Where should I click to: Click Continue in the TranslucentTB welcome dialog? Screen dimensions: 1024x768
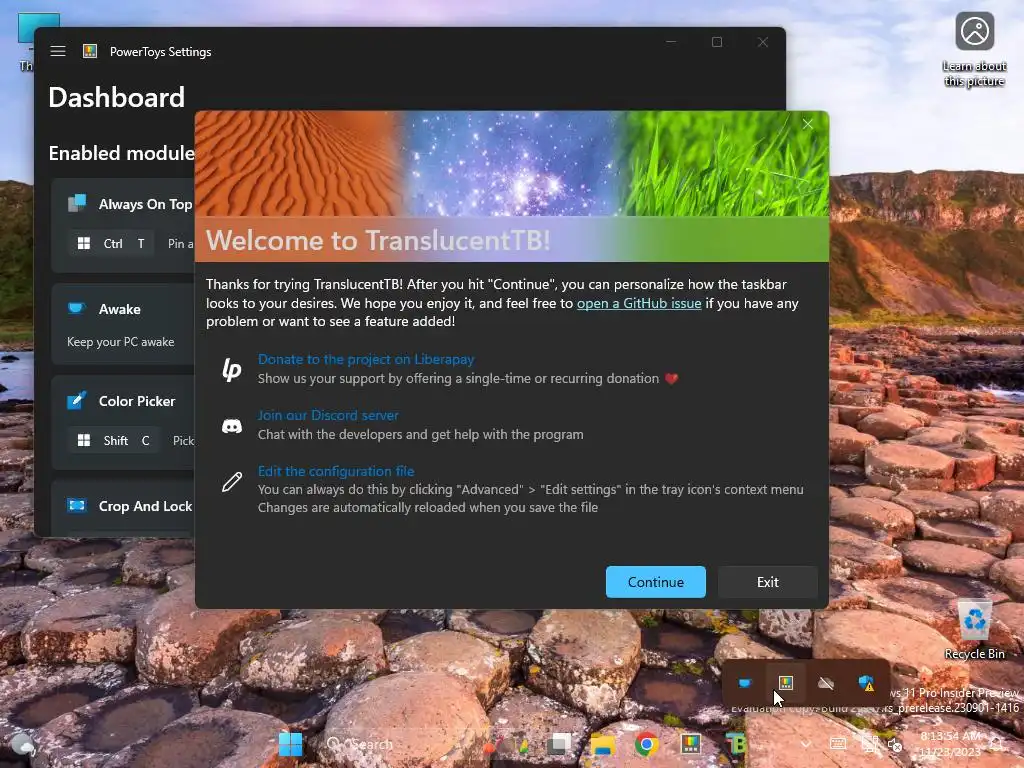656,582
